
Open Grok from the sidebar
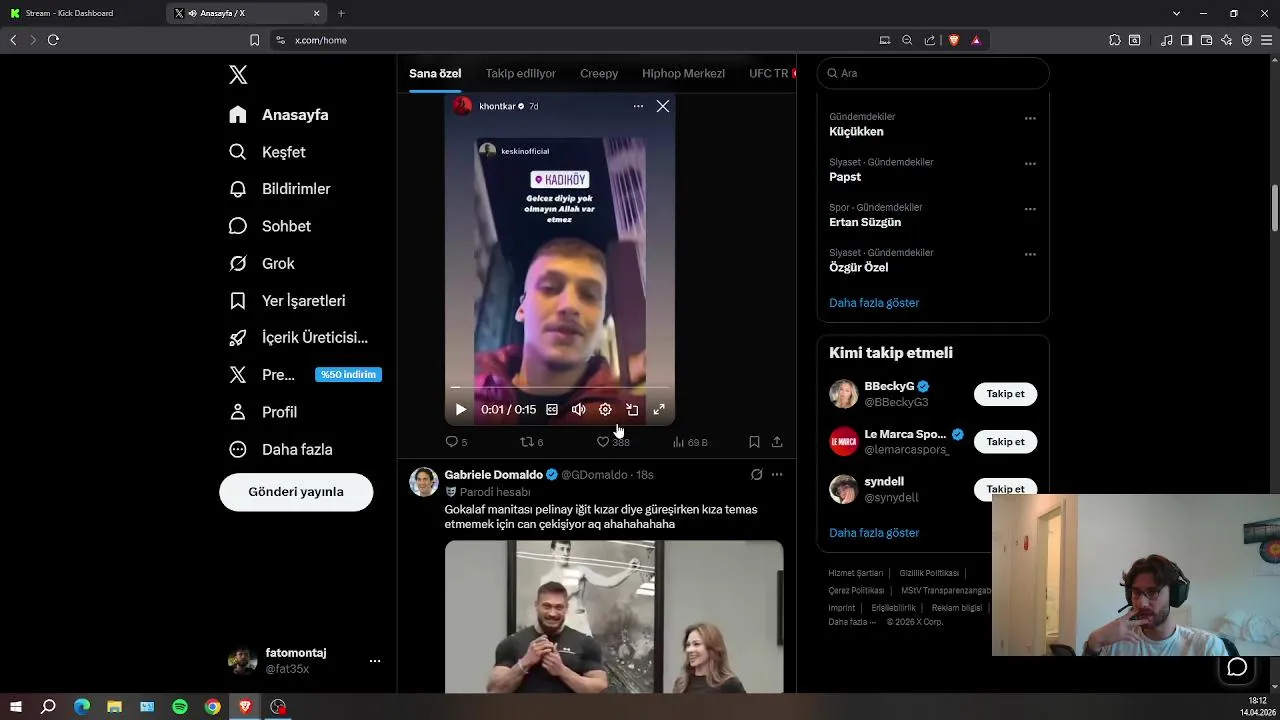262,263
